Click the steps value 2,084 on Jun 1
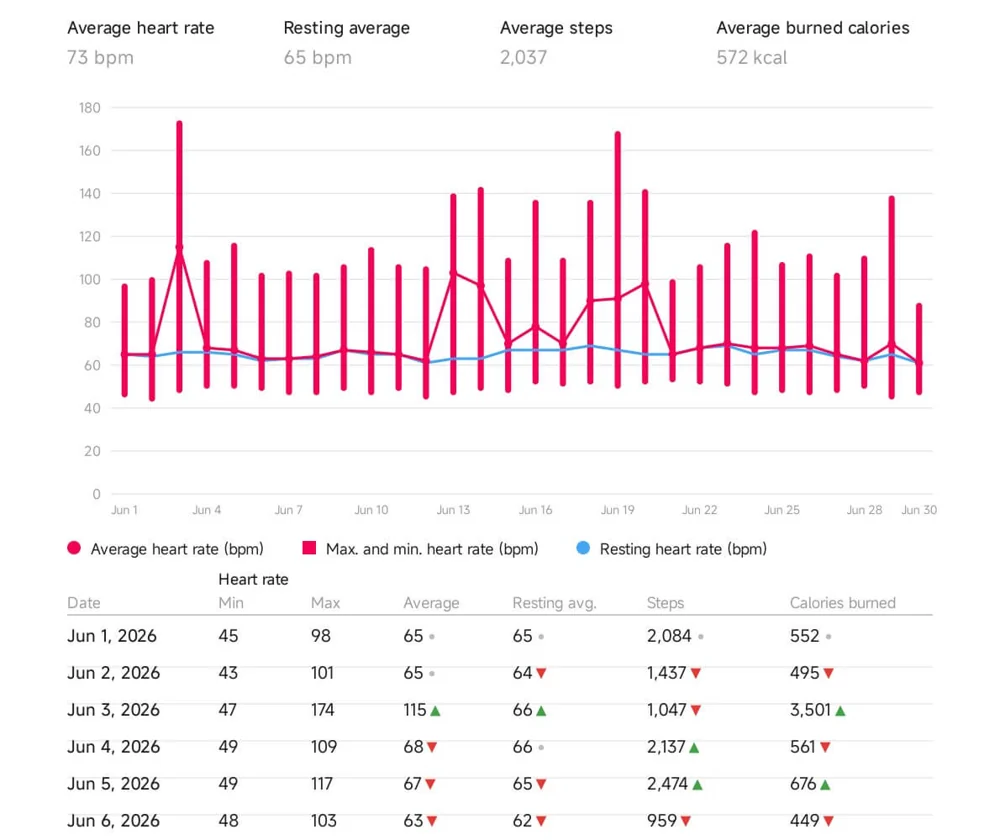1000x840 pixels. (x=669, y=636)
